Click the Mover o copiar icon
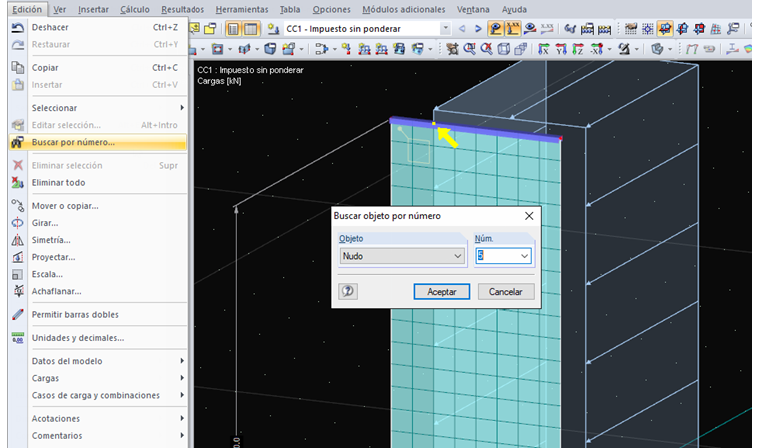760x448 pixels. click(17, 206)
